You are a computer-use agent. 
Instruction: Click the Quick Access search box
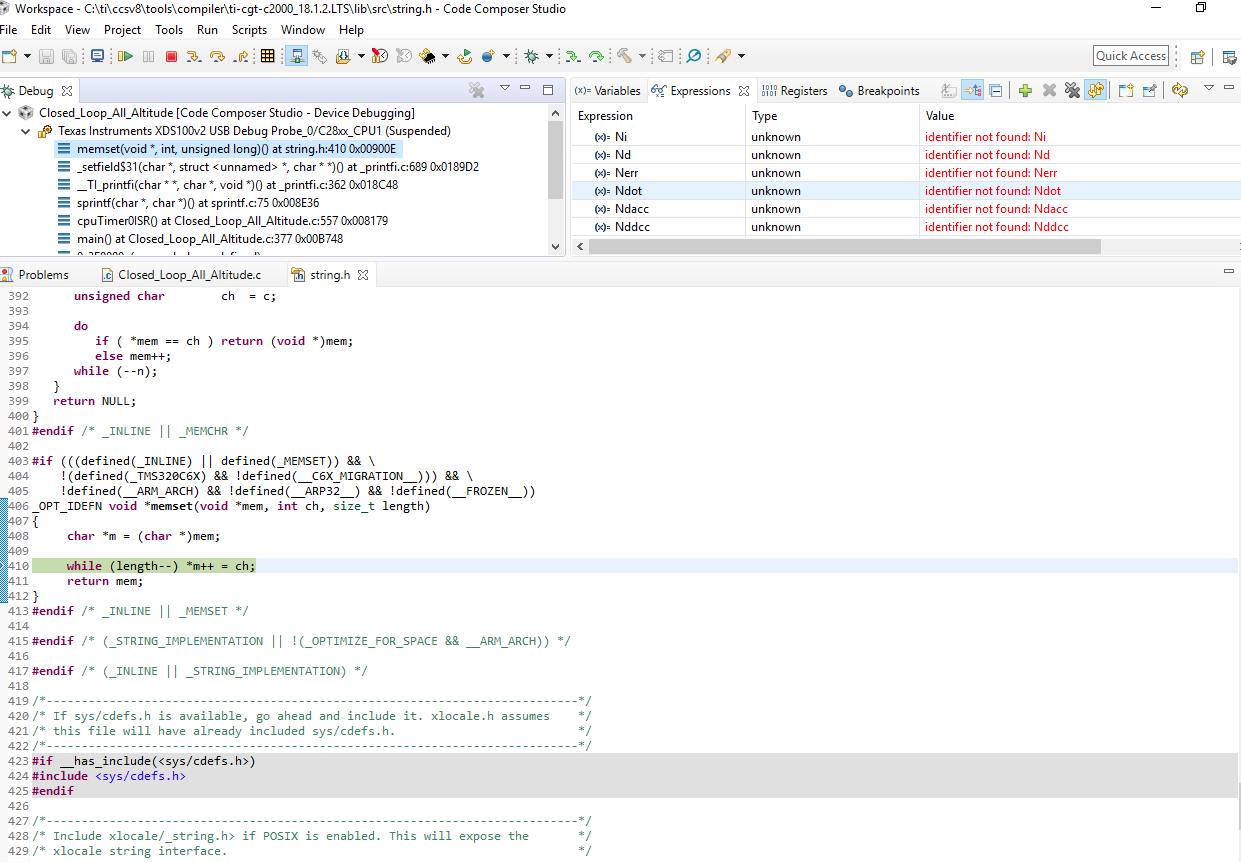click(1130, 56)
